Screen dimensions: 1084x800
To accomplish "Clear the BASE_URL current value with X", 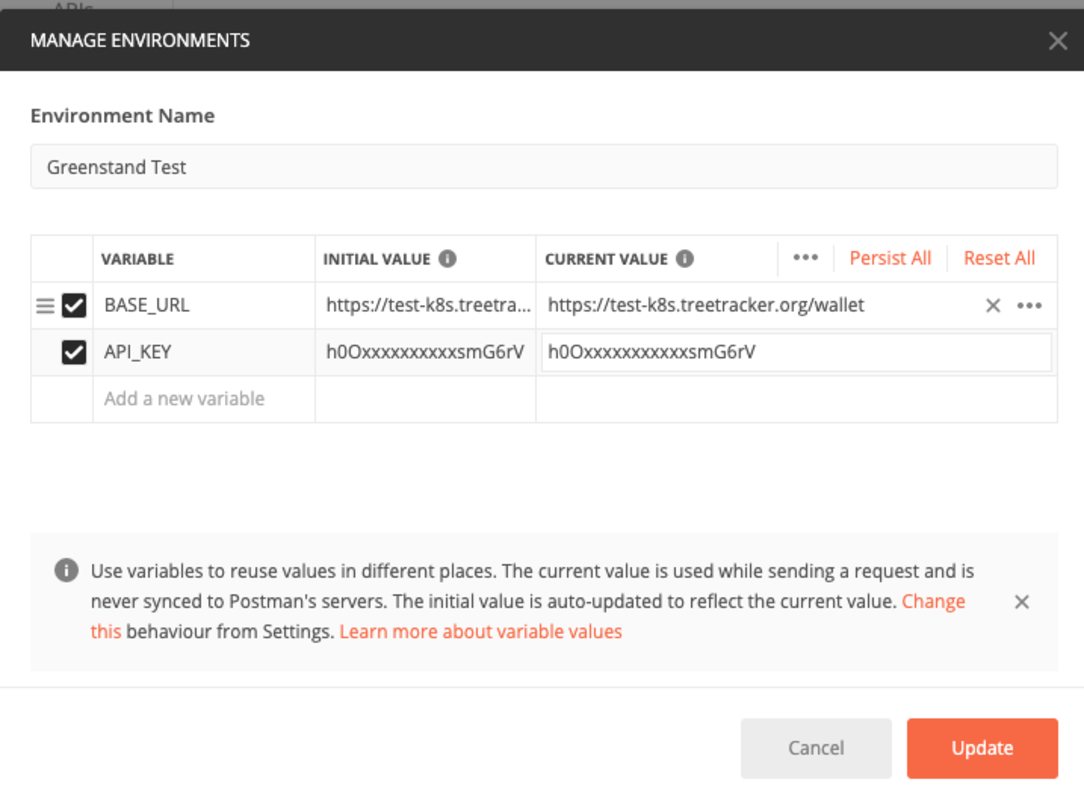I will 993,306.
